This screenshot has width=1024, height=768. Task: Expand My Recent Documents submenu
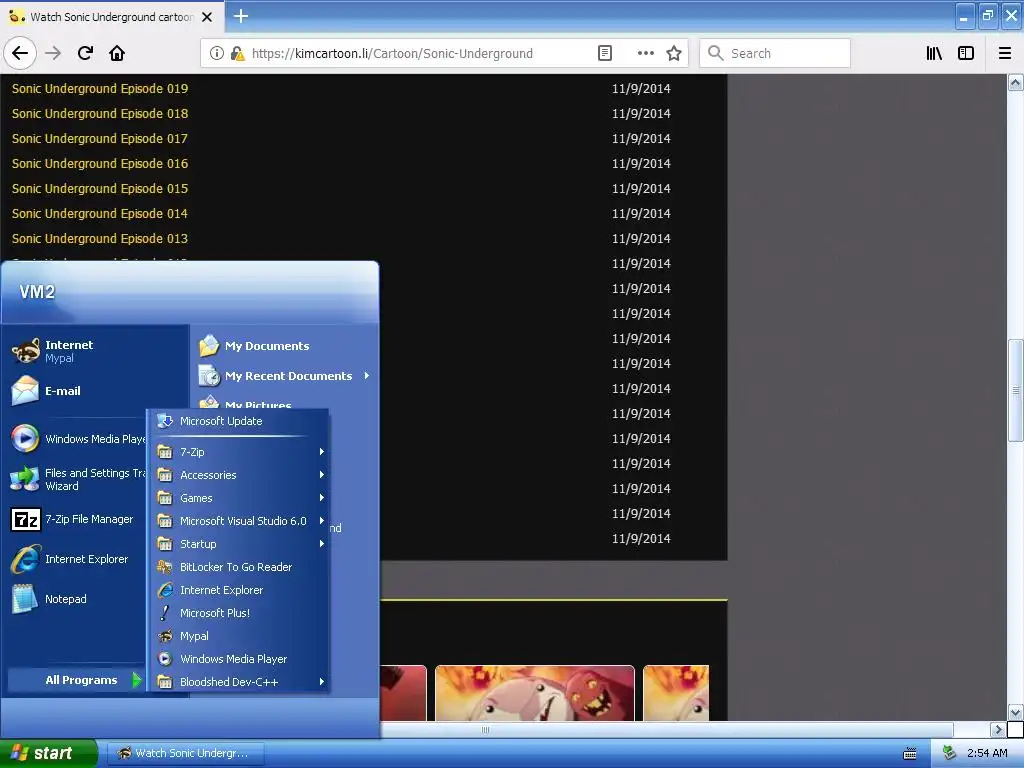(x=286, y=376)
